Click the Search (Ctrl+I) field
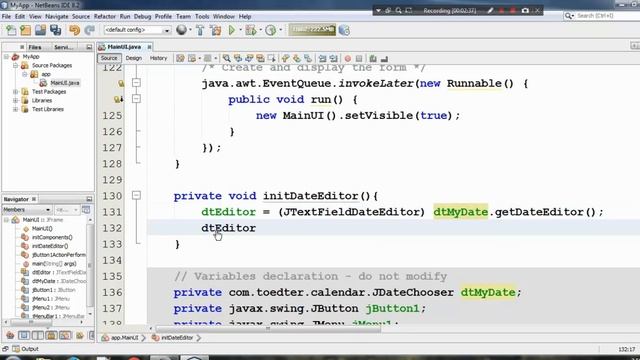The height and width of the screenshot is (360, 640). [x=601, y=16]
